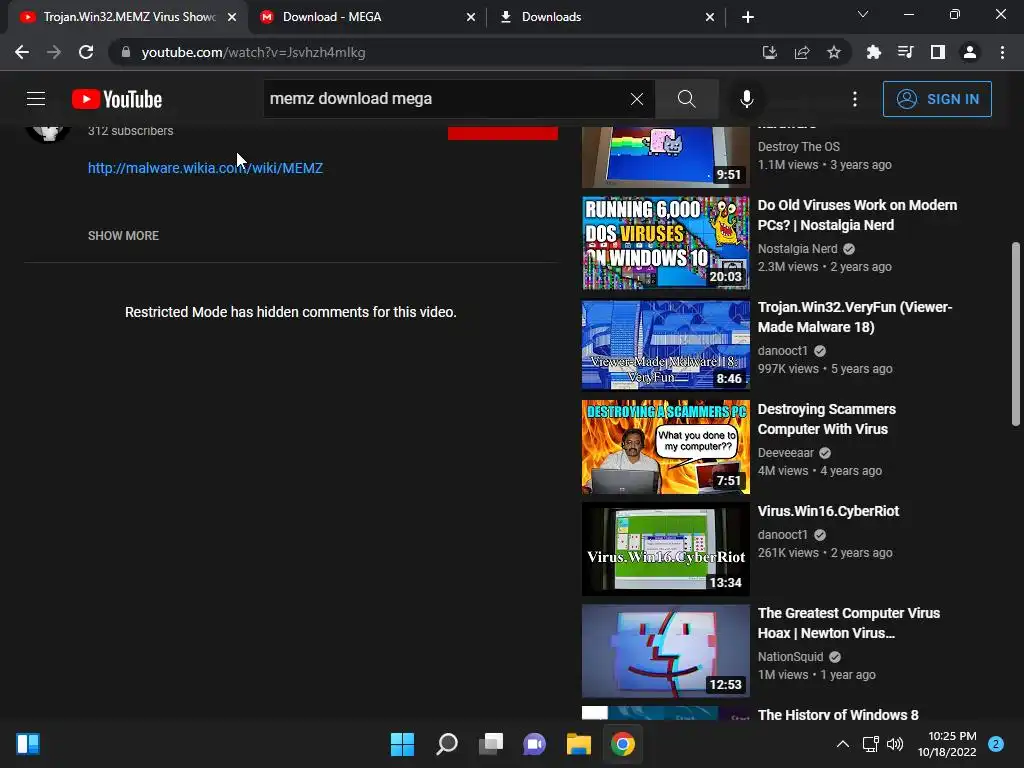
Task: Open The History of Windows 8 title
Action: click(838, 714)
